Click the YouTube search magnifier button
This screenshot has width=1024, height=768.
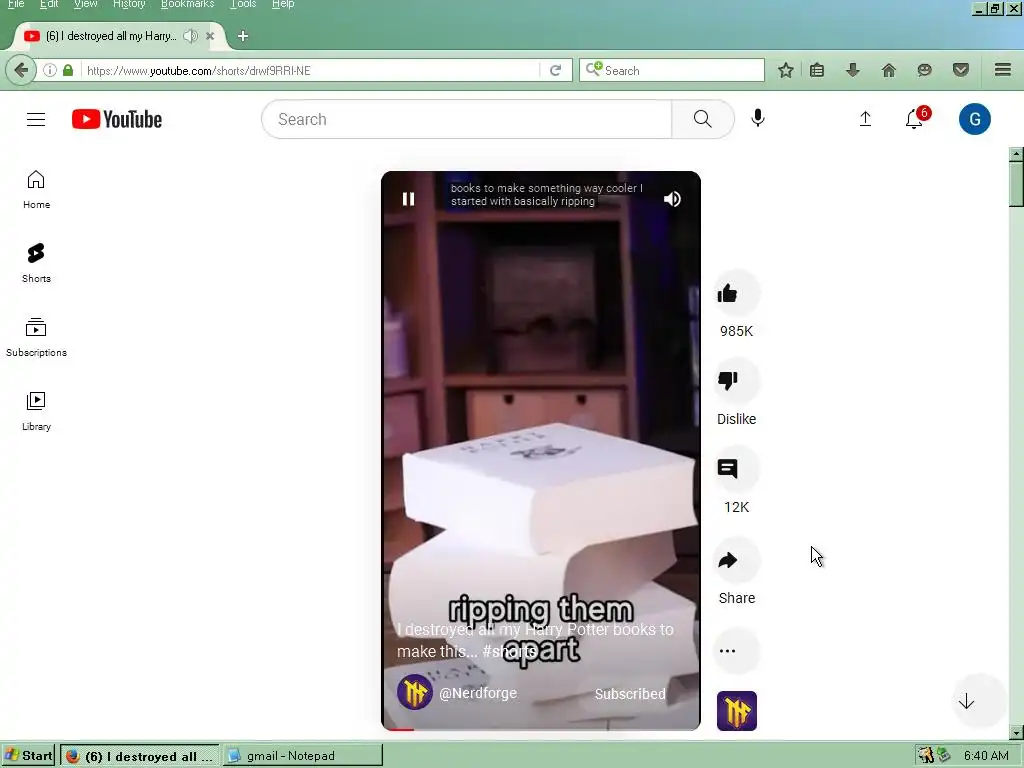pyautogui.click(x=703, y=119)
